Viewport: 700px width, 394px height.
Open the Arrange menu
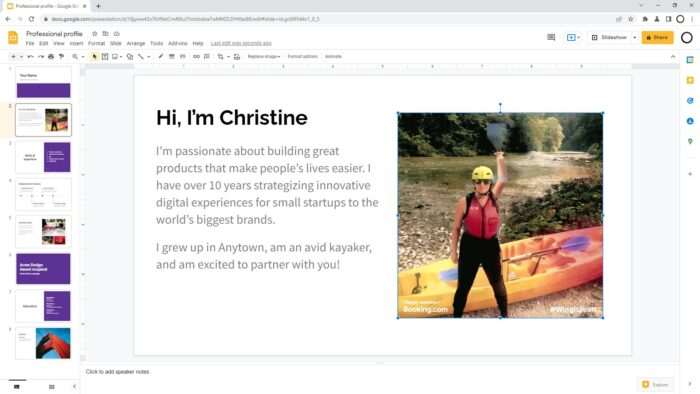pos(136,44)
